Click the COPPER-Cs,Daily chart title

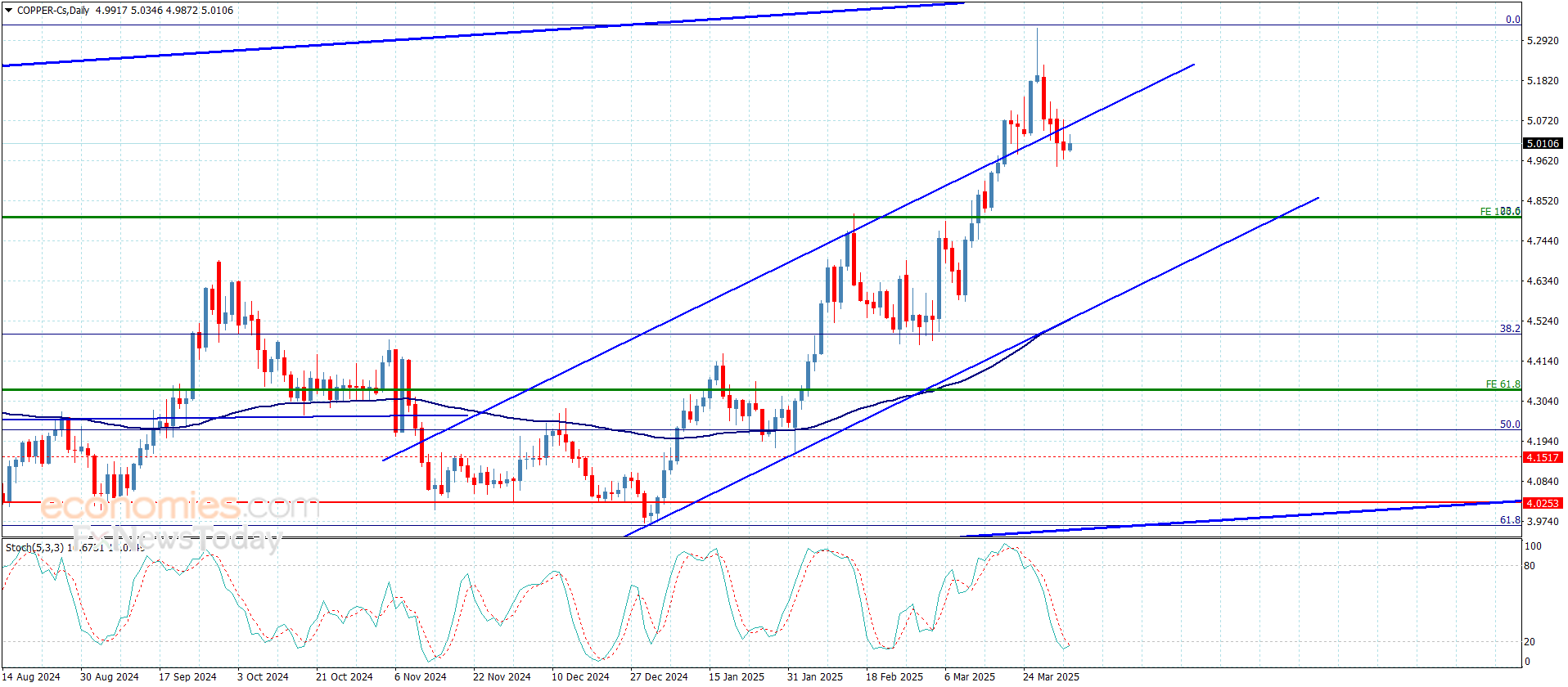coord(53,11)
